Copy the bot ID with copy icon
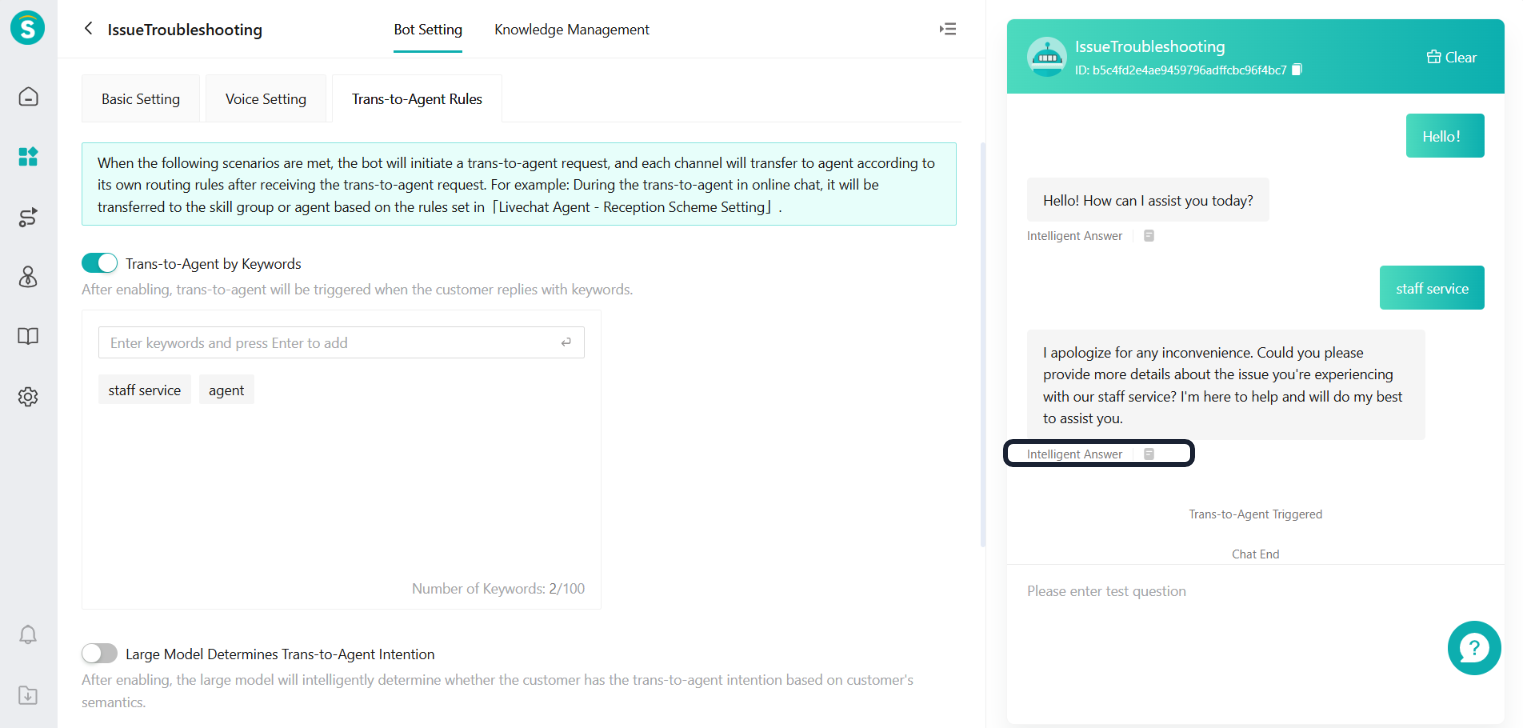 [1297, 69]
